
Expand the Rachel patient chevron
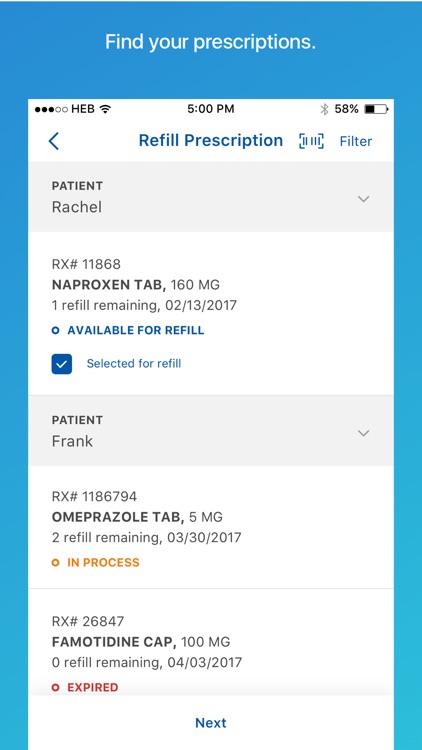364,199
